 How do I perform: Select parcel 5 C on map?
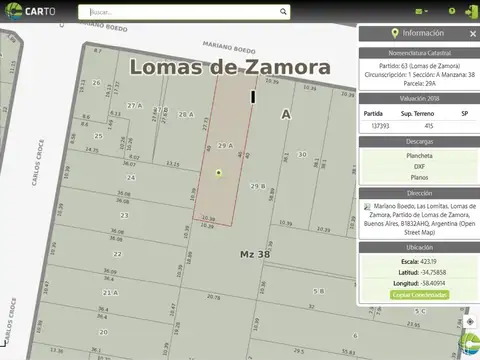[420, 311]
